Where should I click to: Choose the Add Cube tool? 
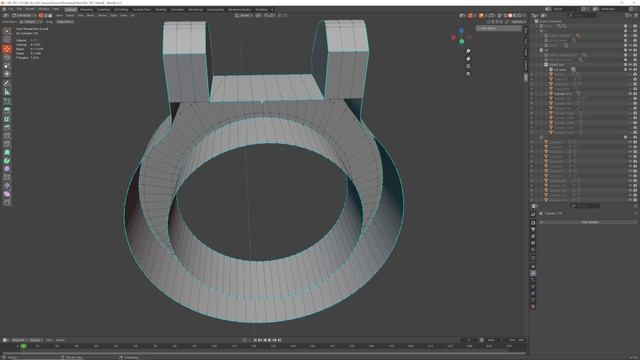pos(7,101)
